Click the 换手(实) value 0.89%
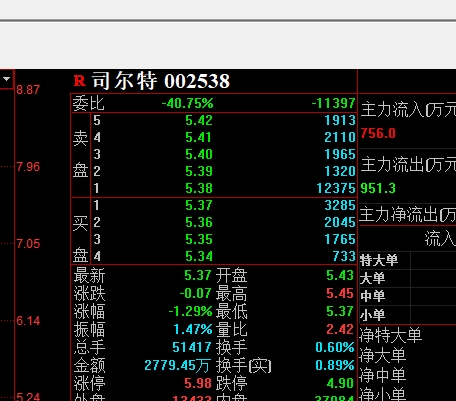Image resolution: width=456 pixels, height=401 pixels. point(335,365)
